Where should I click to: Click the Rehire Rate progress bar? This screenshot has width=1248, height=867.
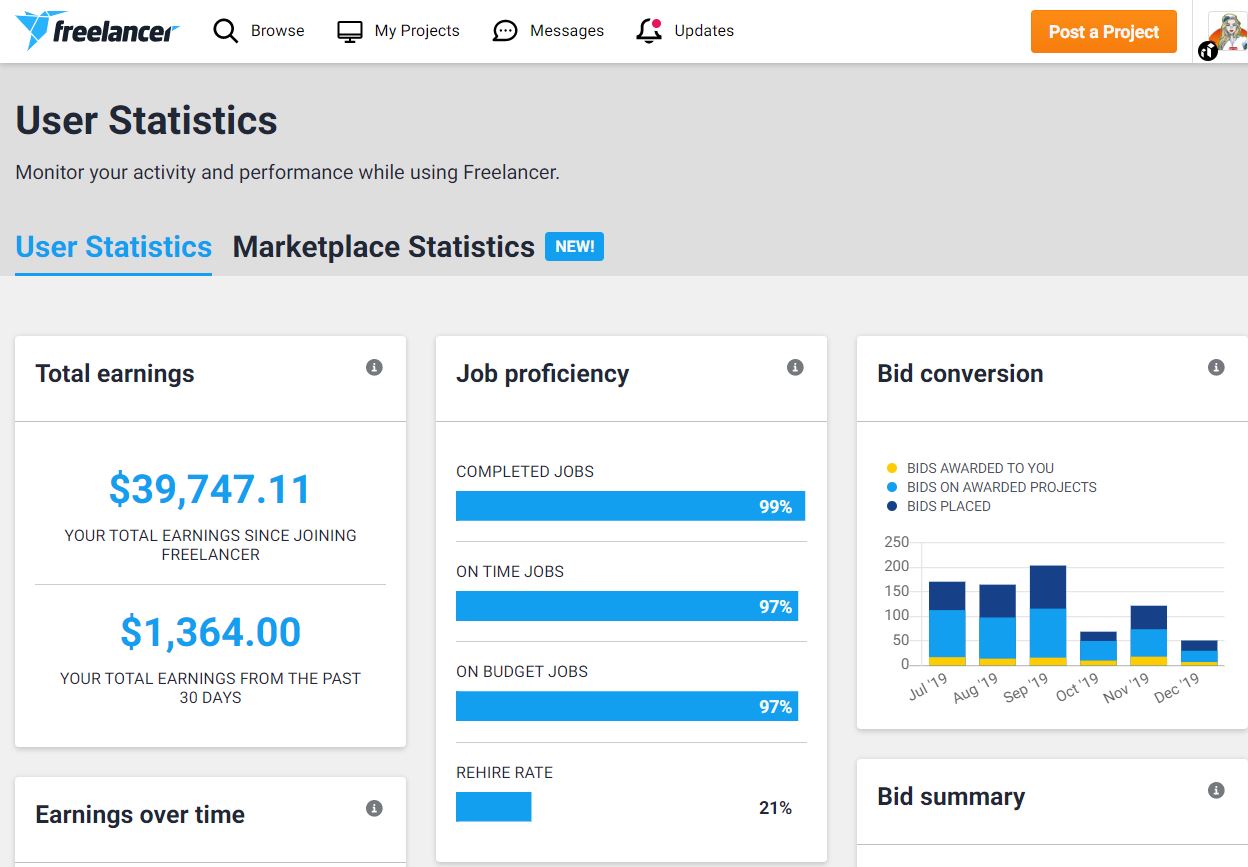[493, 807]
